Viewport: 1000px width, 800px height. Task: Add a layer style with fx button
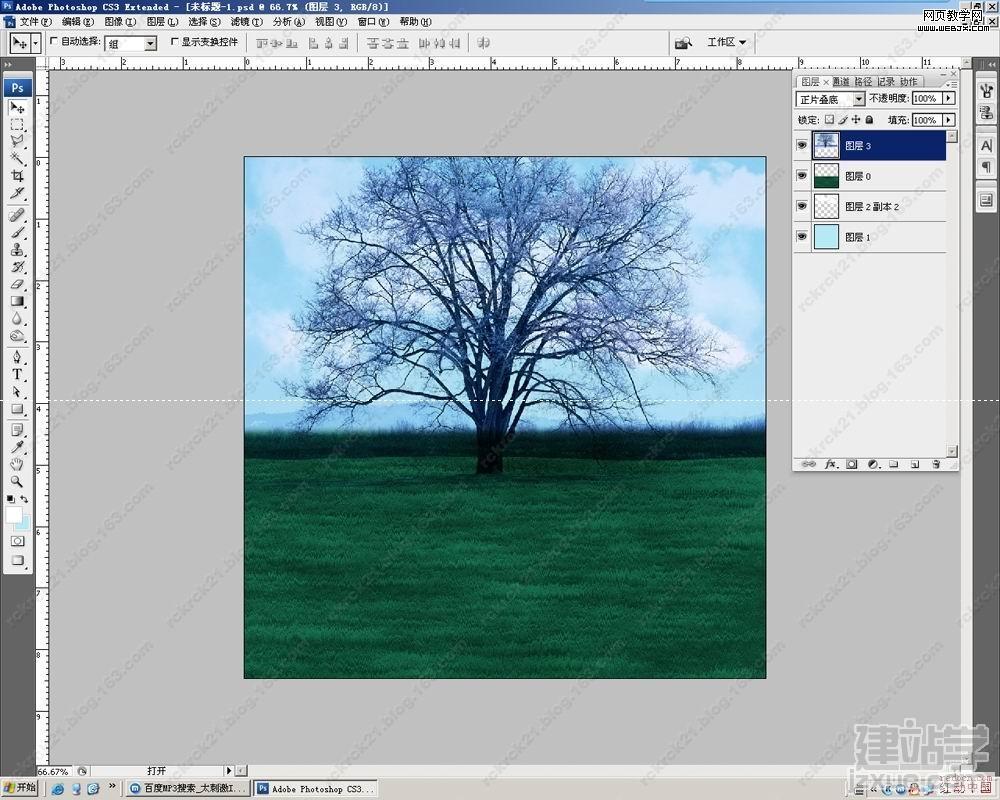(x=830, y=464)
